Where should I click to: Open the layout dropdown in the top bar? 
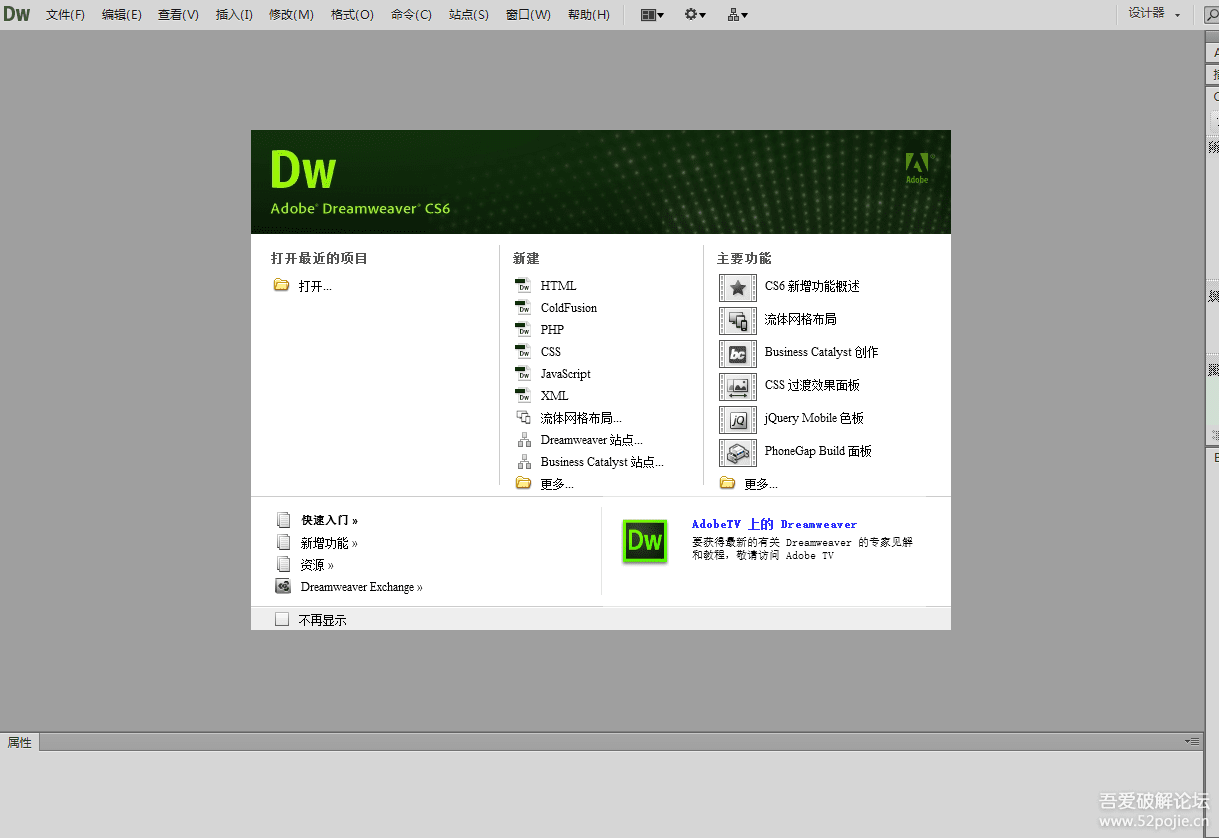(x=652, y=15)
